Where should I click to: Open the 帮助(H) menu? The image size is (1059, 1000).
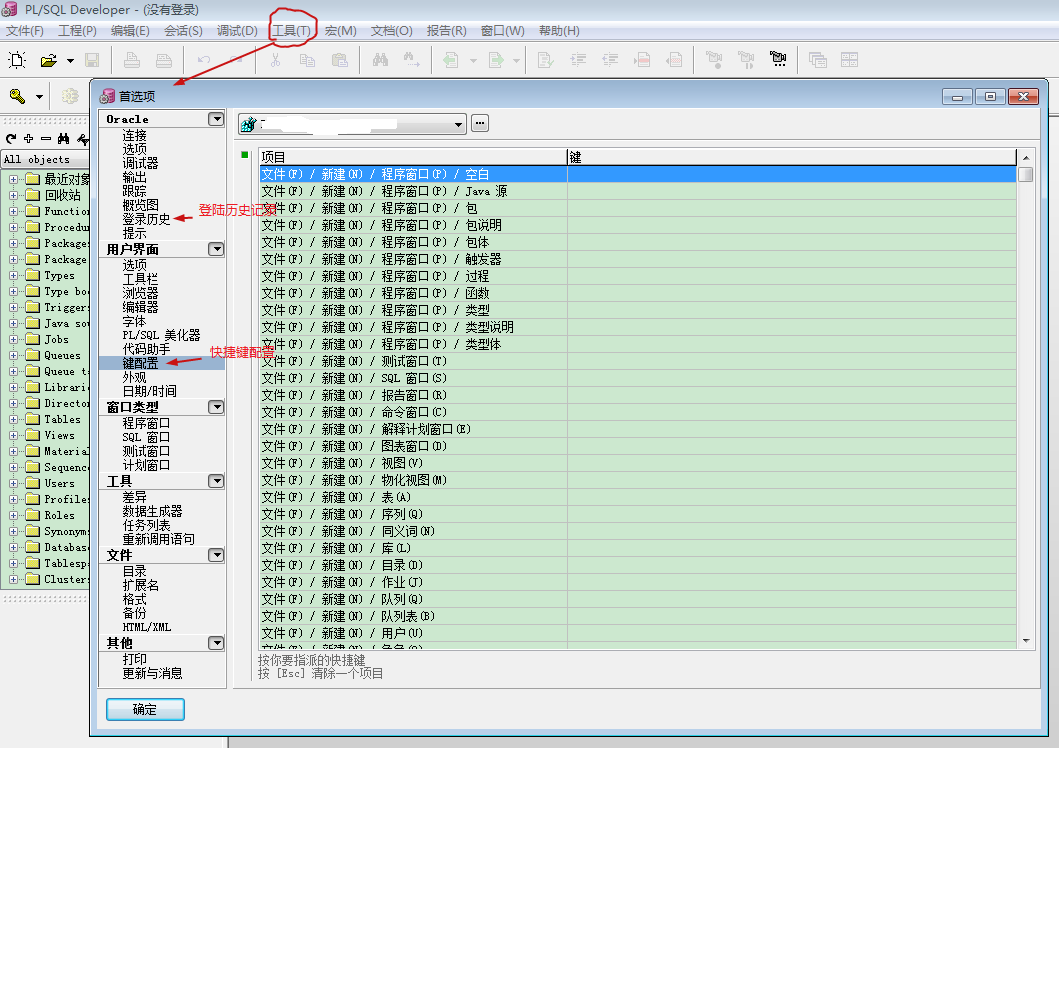point(559,31)
